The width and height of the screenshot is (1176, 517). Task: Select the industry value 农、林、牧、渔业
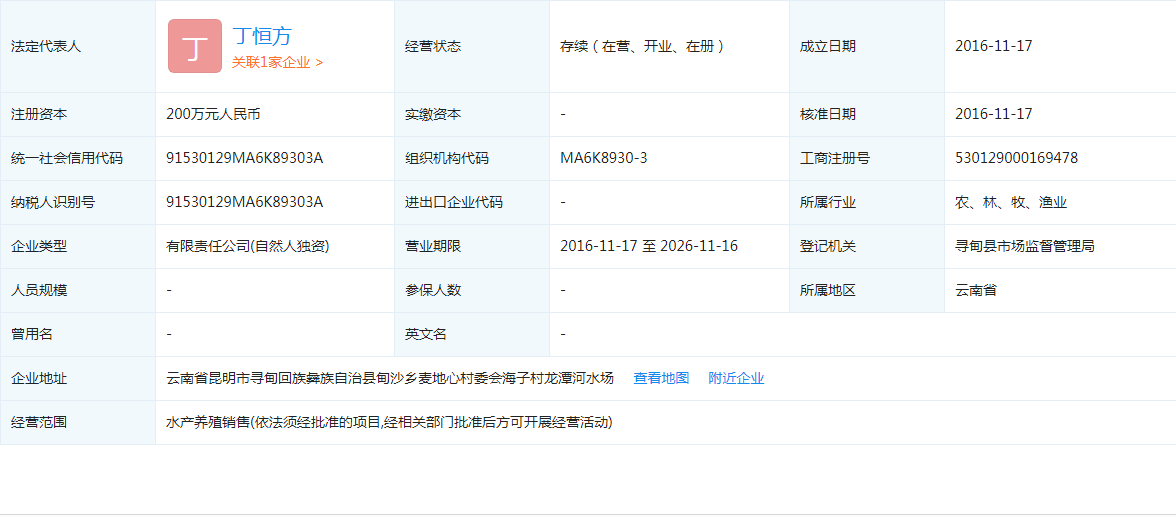tap(1010, 202)
